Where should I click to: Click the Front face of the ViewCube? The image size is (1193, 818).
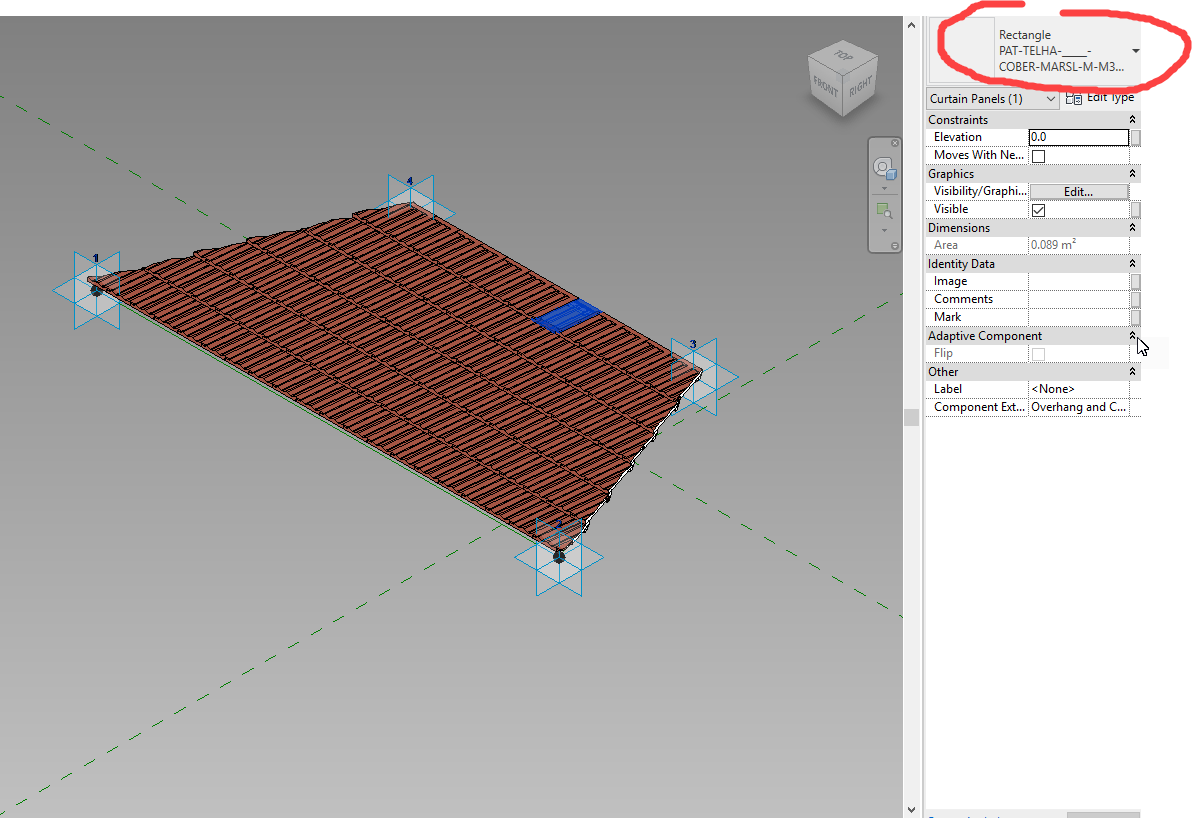pos(826,85)
